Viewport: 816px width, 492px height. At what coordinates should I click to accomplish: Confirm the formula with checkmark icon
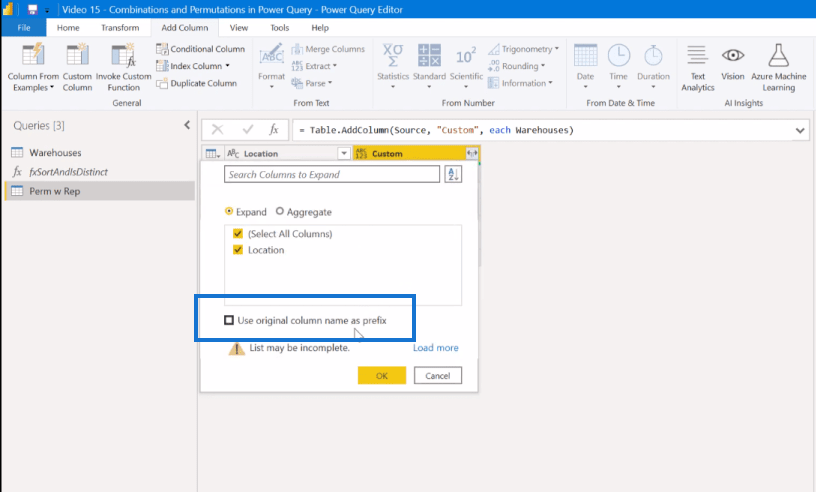click(248, 130)
